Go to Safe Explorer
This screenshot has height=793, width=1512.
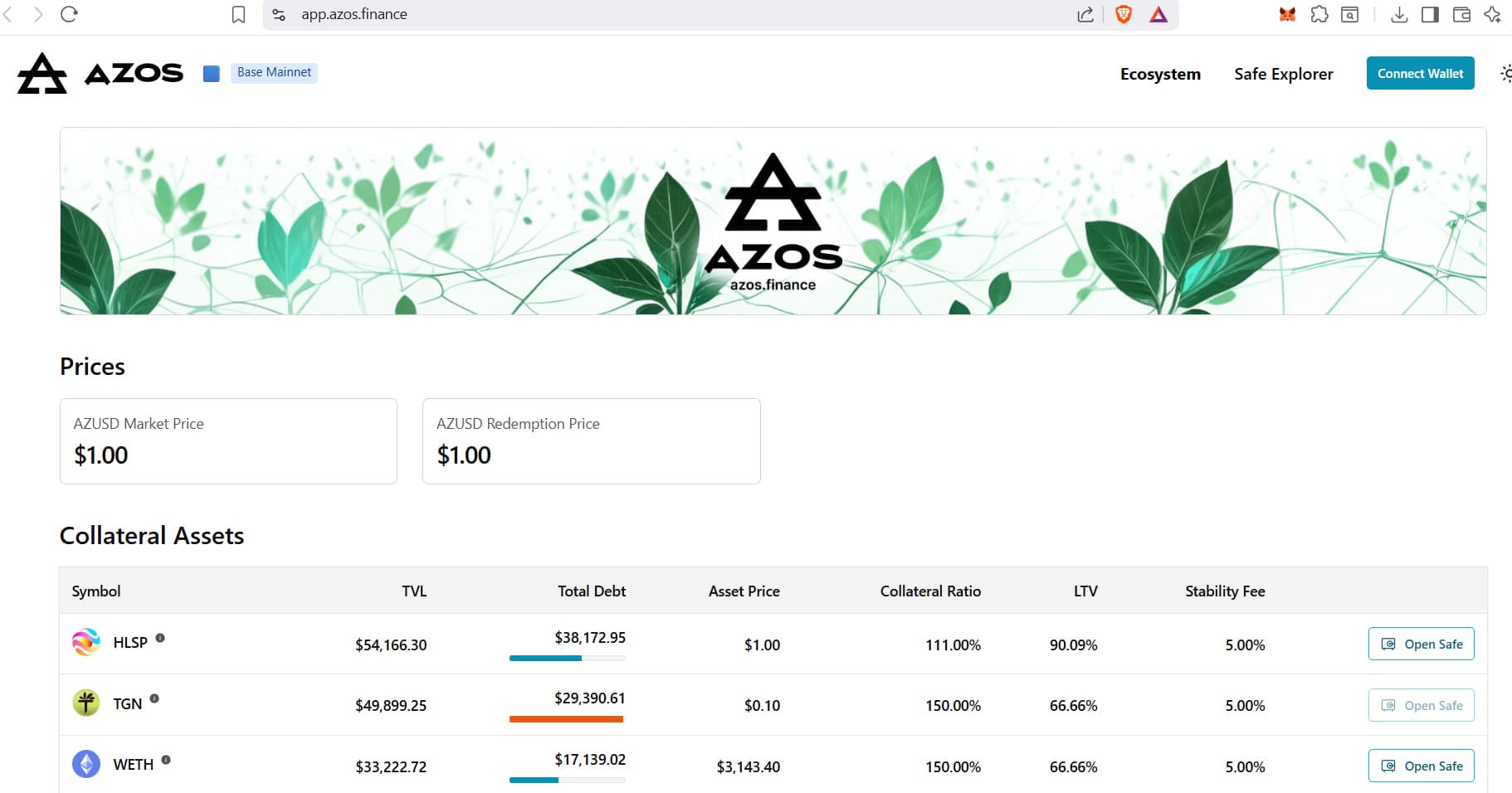coord(1283,74)
